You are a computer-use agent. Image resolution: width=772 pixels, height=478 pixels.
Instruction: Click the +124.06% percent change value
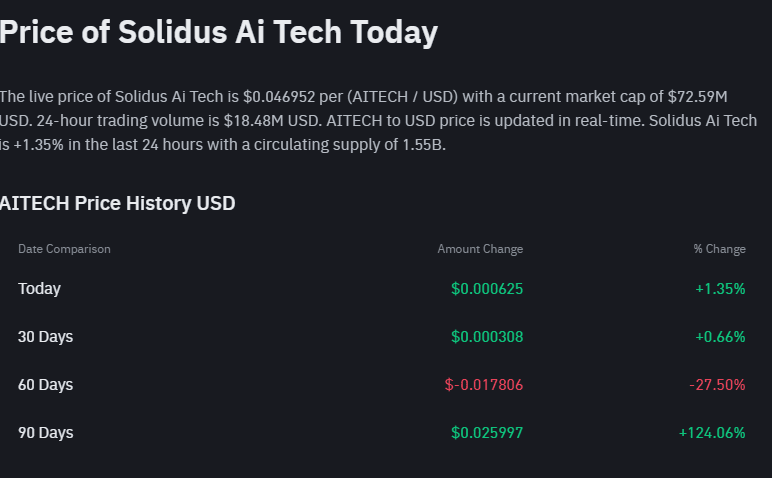point(712,433)
